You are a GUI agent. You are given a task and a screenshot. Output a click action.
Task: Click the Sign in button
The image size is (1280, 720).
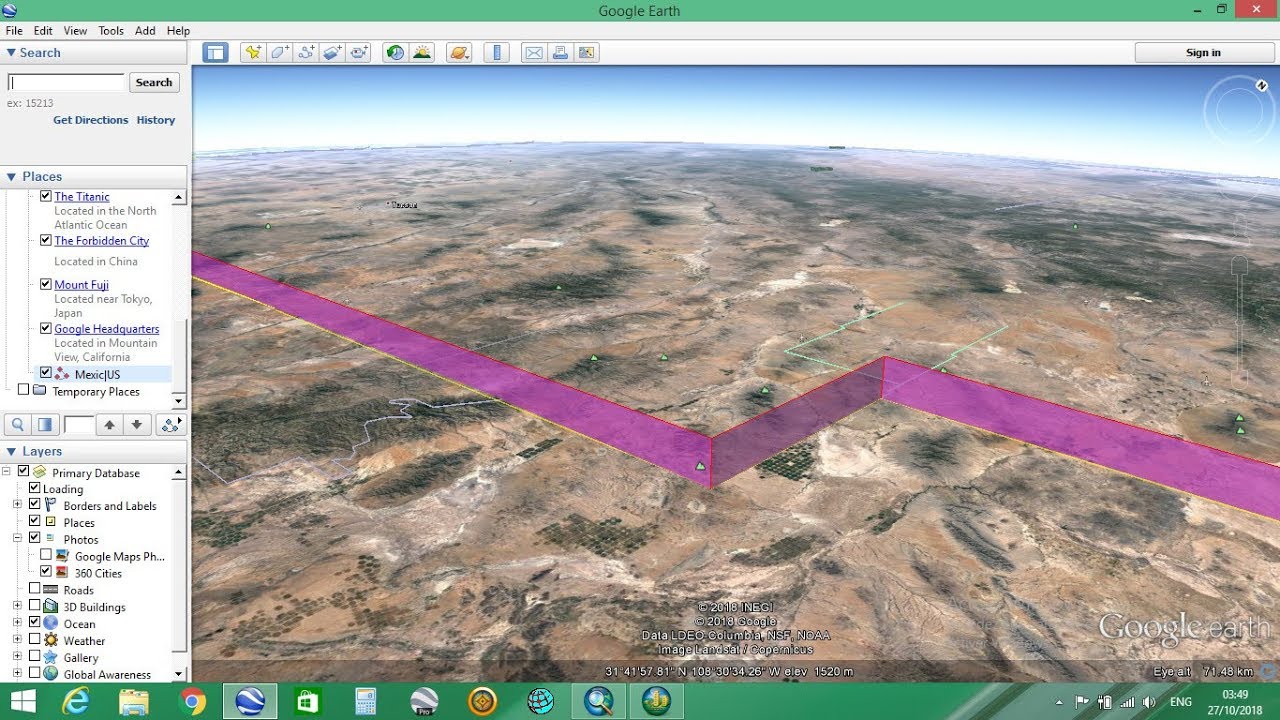1203,53
